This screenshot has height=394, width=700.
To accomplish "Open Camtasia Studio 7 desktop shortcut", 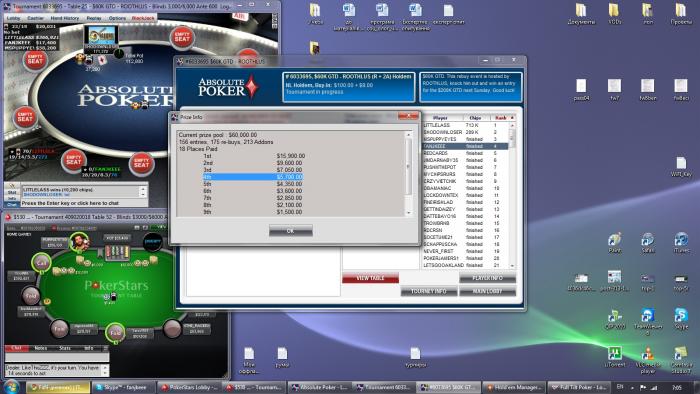I will tap(681, 360).
